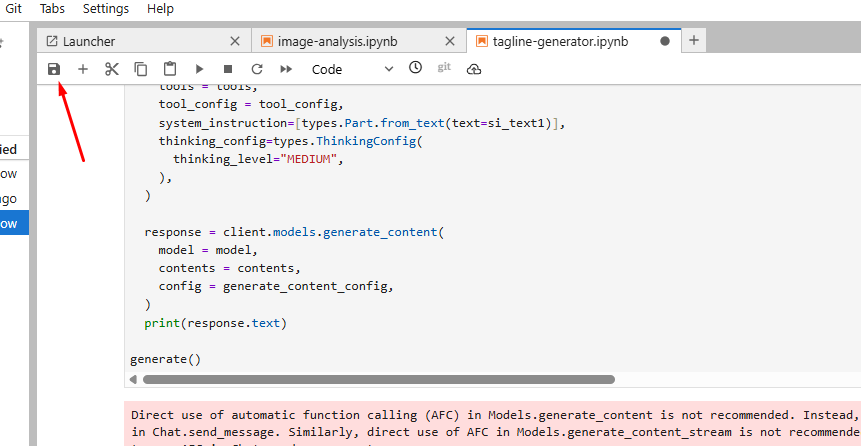Open the Tabs menu
Viewport: 861px width, 446px height.
click(52, 9)
